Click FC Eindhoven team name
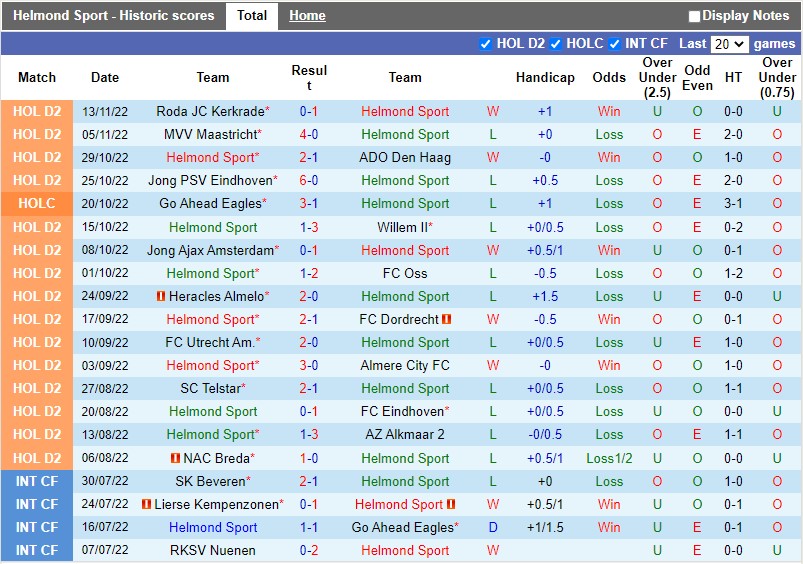Screen dimensions: 803x564 [x=403, y=411]
